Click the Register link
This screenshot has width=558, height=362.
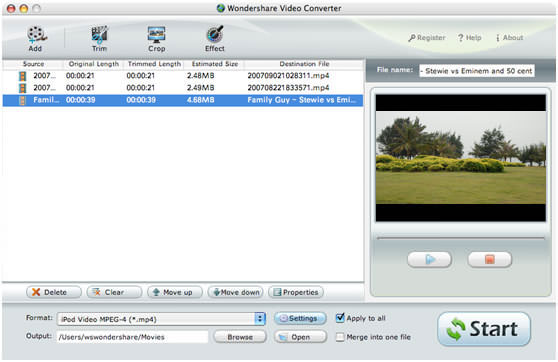point(427,38)
